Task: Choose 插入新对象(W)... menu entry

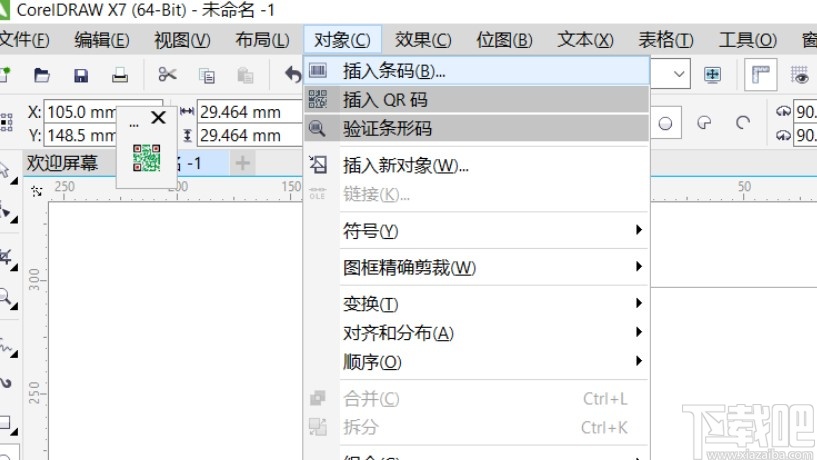Action: click(x=476, y=166)
